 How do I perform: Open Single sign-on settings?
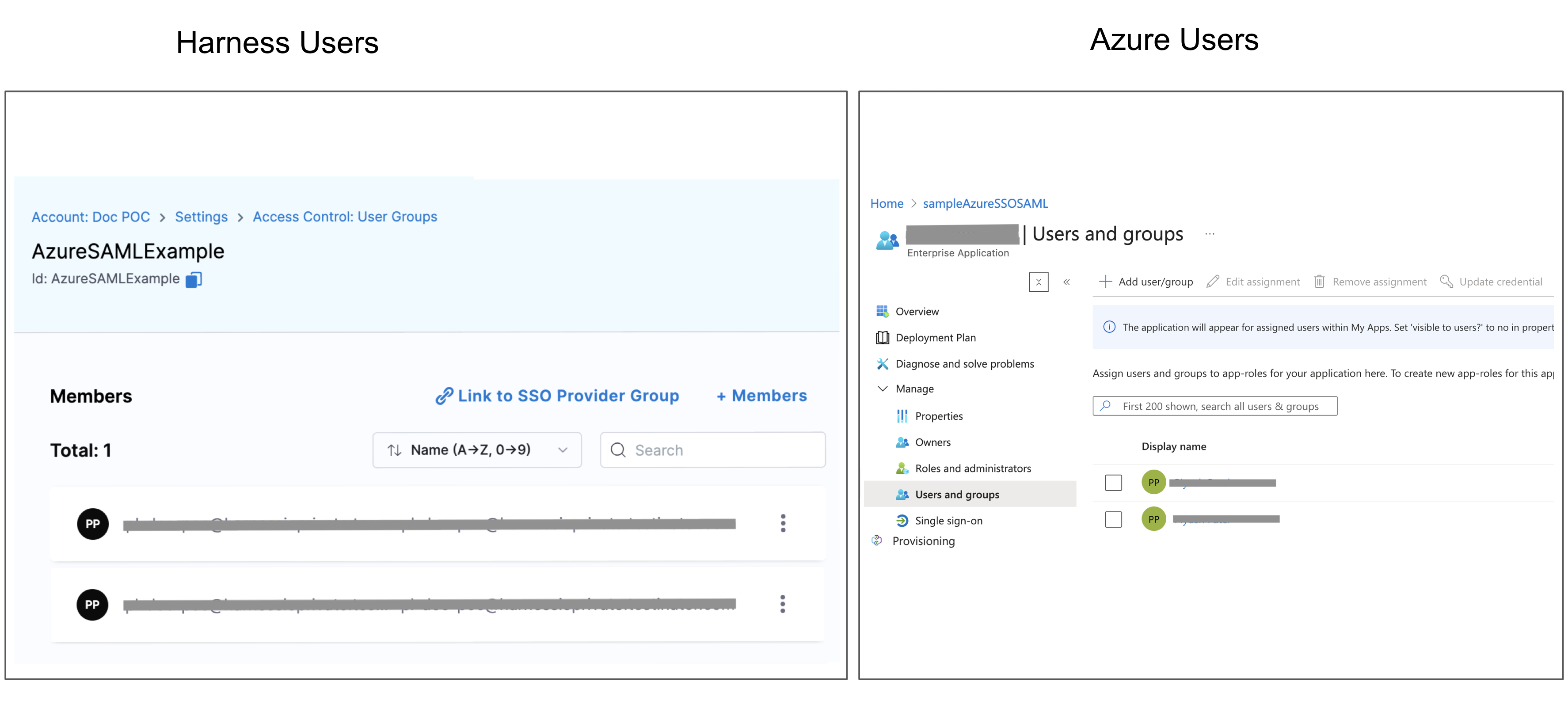tap(948, 521)
